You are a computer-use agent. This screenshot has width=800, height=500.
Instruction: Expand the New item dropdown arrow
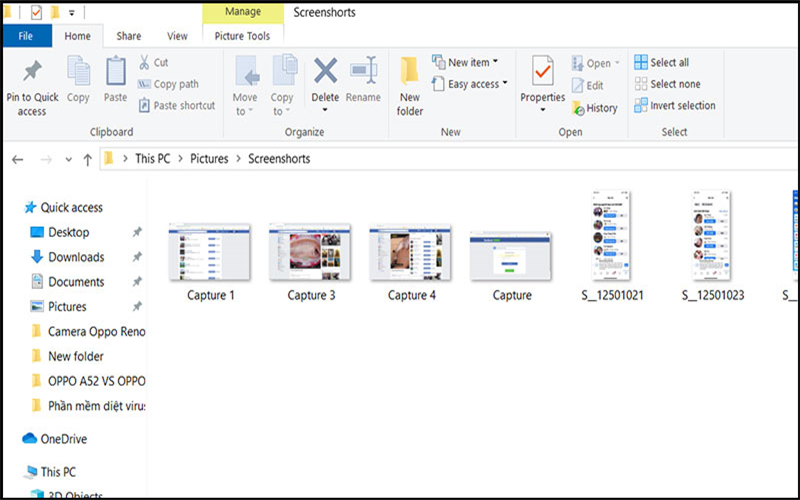click(495, 61)
